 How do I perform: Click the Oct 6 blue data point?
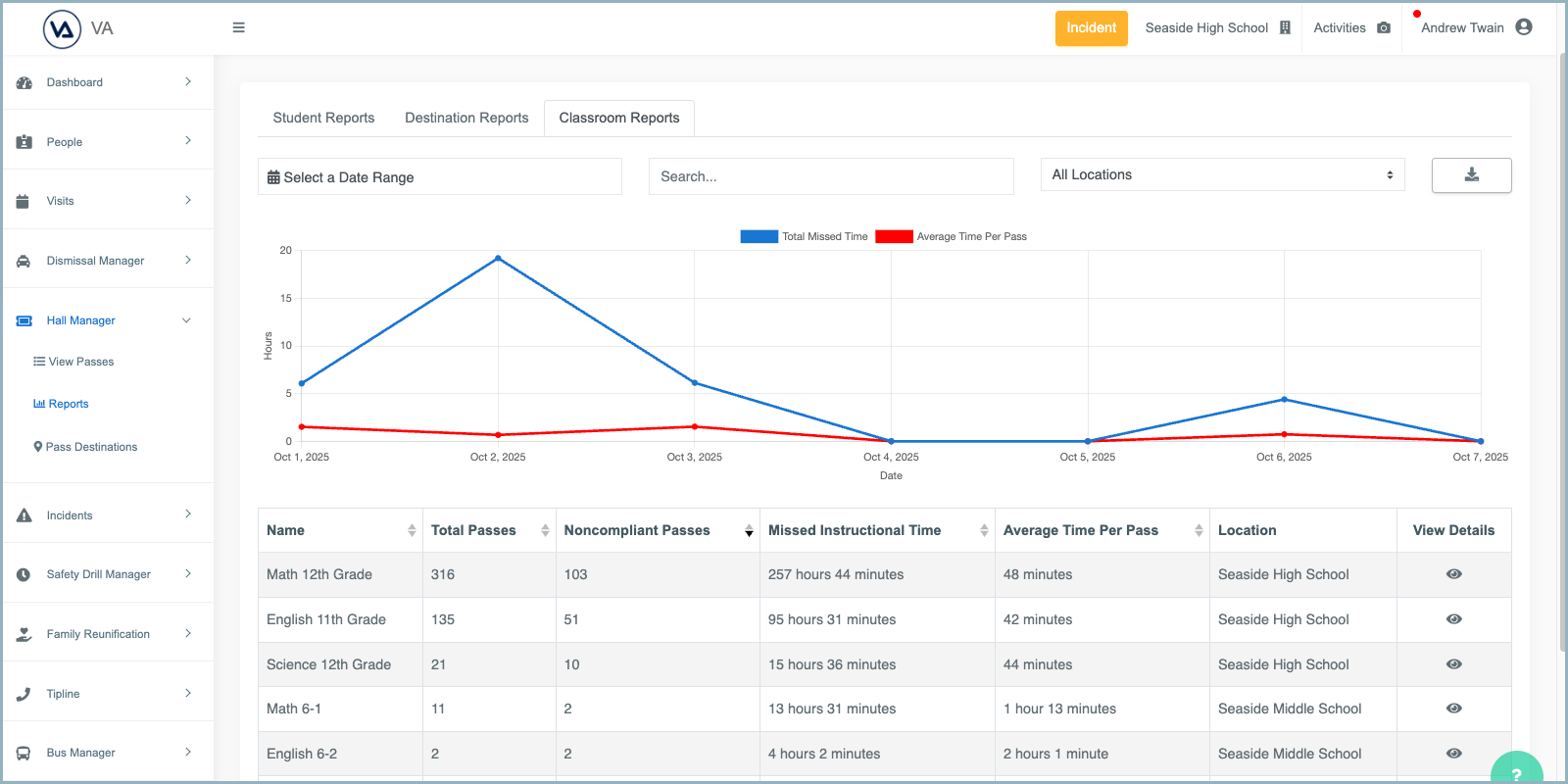pyautogui.click(x=1284, y=400)
